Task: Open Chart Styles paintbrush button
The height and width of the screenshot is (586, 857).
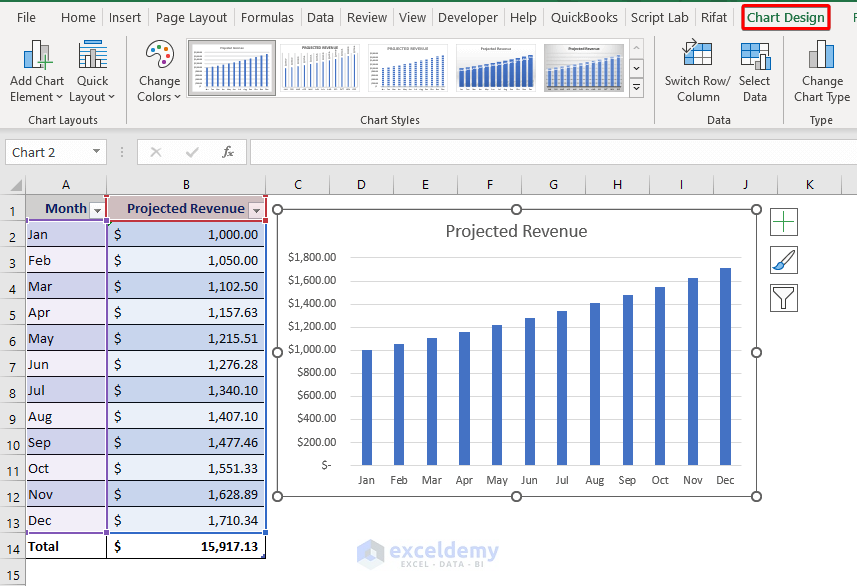Action: (x=784, y=260)
